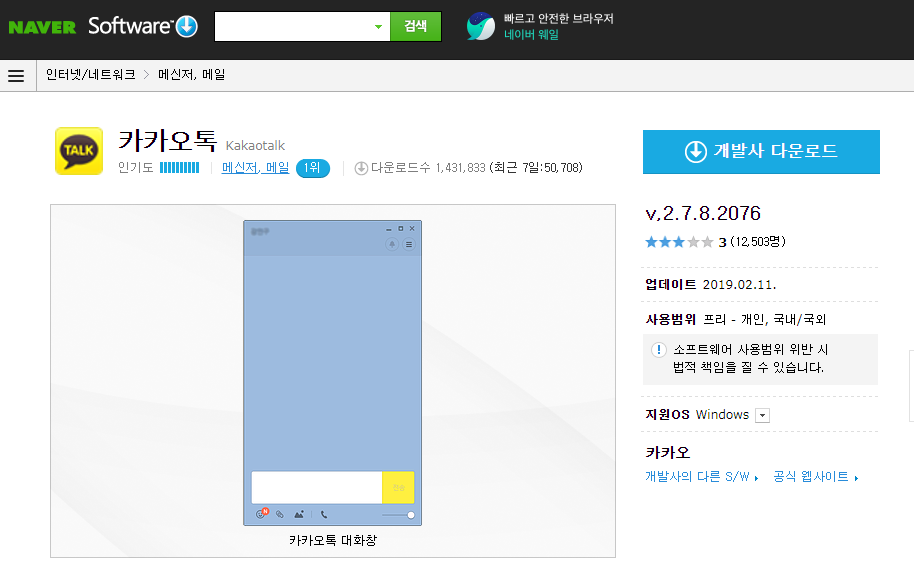Click the 개발사 다운로드 button

coord(761,152)
